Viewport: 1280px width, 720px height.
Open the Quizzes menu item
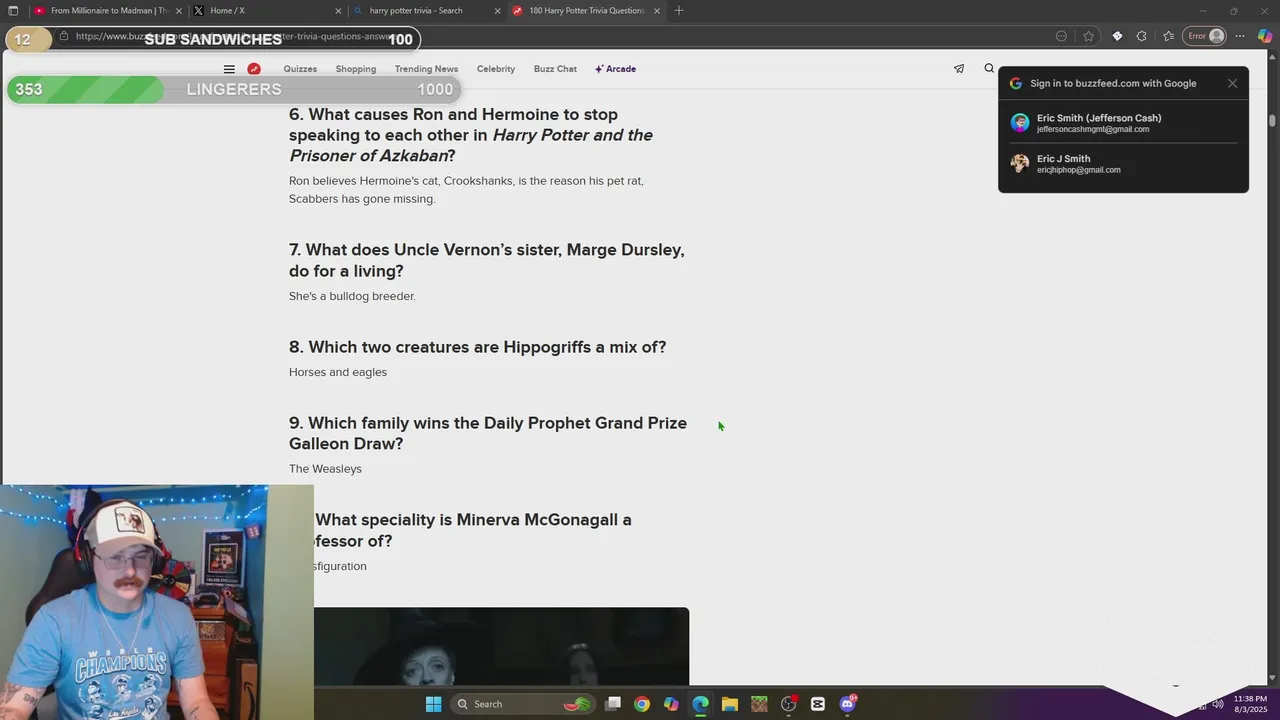click(300, 69)
